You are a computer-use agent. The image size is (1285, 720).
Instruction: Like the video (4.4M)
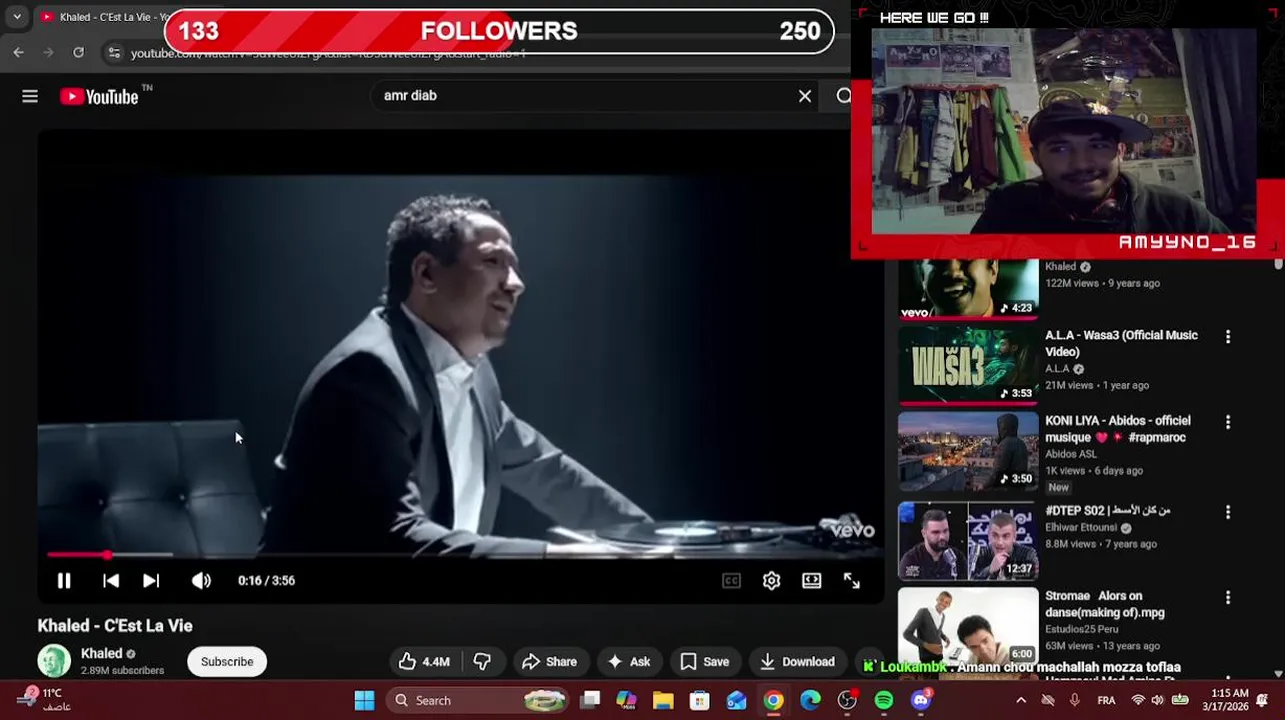pos(424,661)
